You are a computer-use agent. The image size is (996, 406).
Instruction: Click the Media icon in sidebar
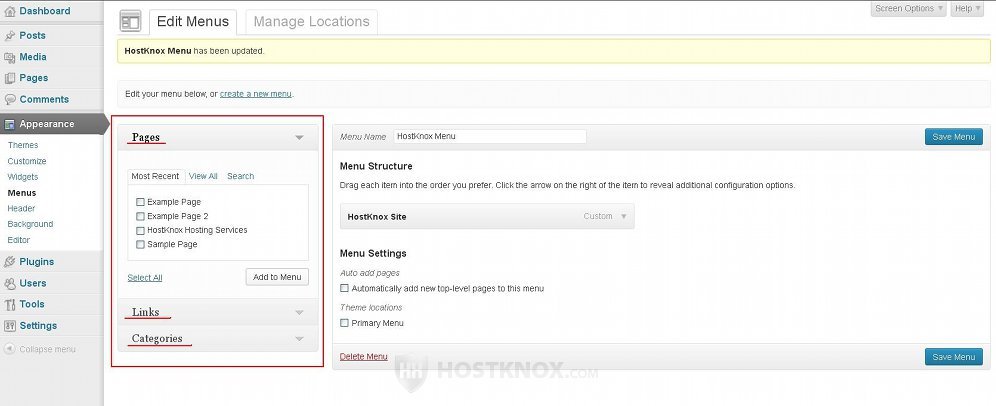(10, 57)
